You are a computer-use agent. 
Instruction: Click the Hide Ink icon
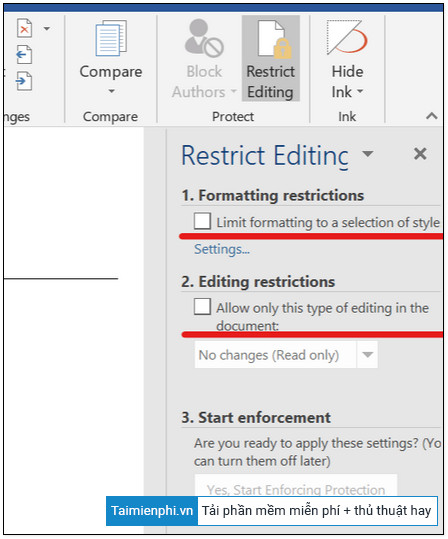(x=347, y=37)
